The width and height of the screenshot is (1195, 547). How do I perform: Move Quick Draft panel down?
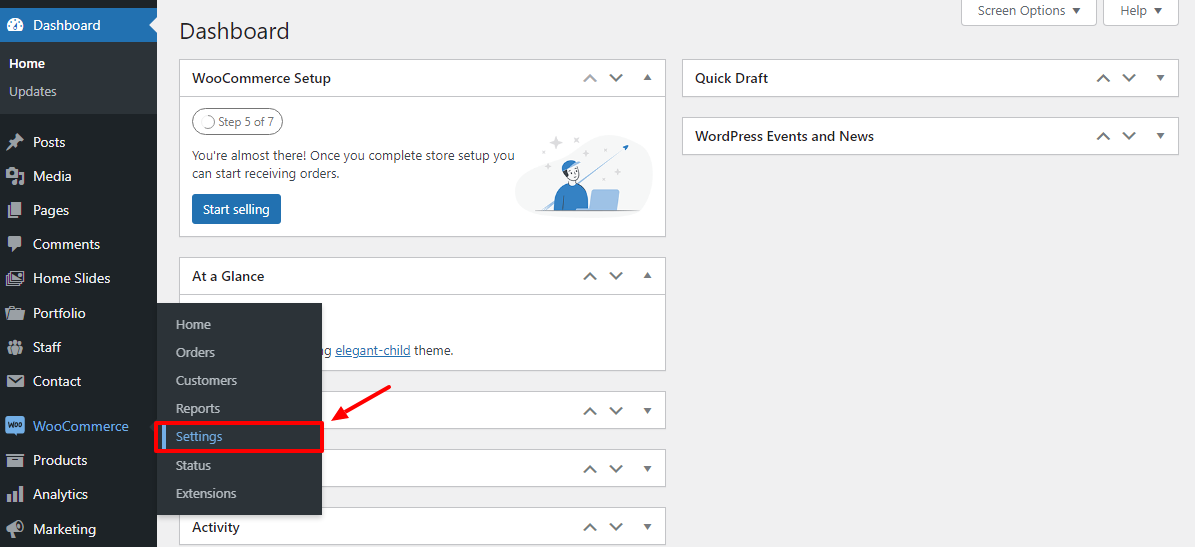pyautogui.click(x=1129, y=78)
